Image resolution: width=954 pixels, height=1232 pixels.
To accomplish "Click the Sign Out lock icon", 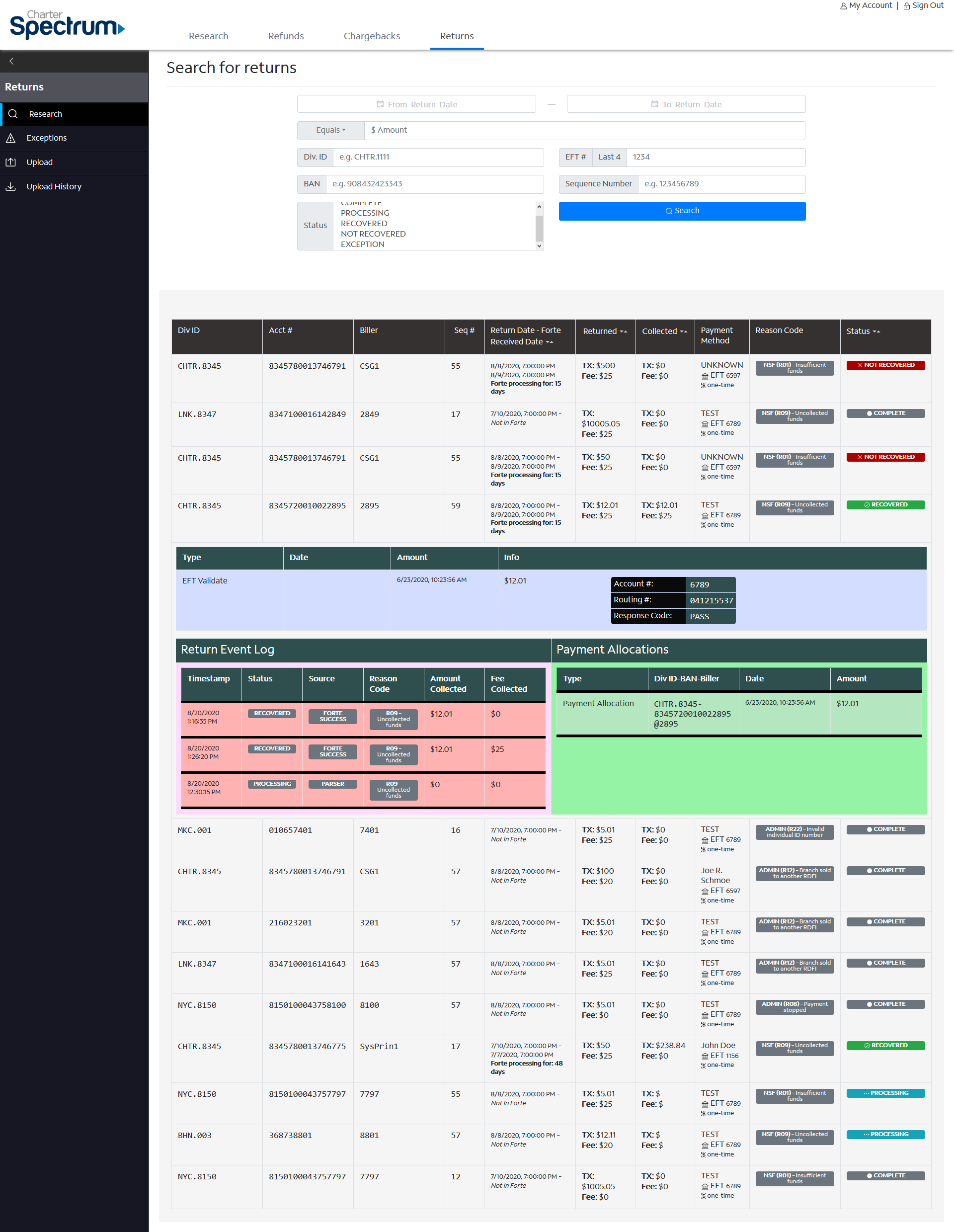I will pos(907,5).
